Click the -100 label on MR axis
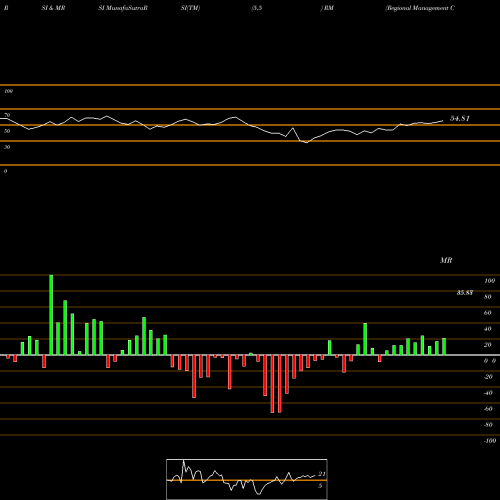 coord(490,441)
